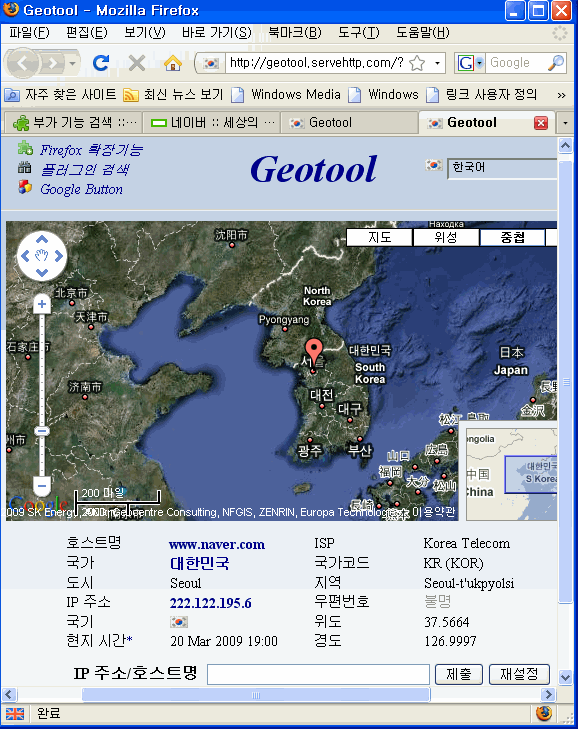Image resolution: width=578 pixels, height=729 pixels.
Task: Open the 도움말(H) menu
Action: (x=423, y=33)
